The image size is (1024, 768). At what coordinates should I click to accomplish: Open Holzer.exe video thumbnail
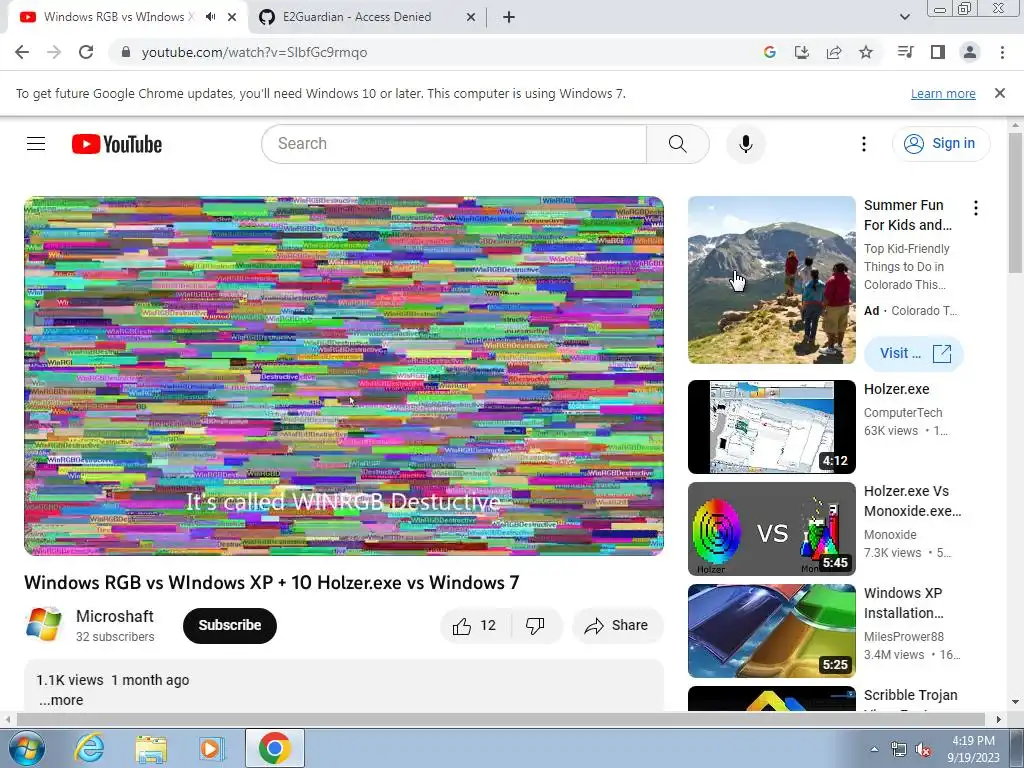click(771, 426)
